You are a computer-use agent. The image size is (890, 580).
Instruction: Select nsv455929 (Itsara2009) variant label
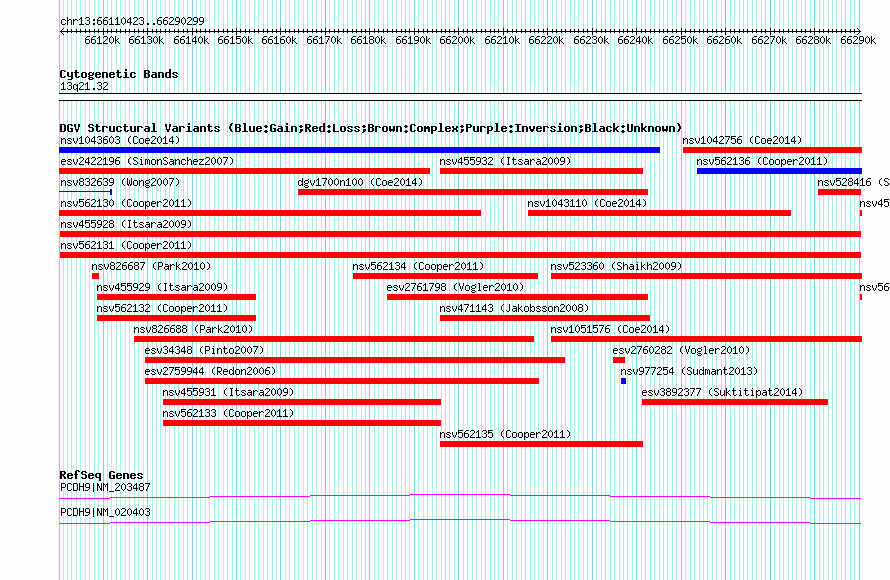tap(162, 287)
